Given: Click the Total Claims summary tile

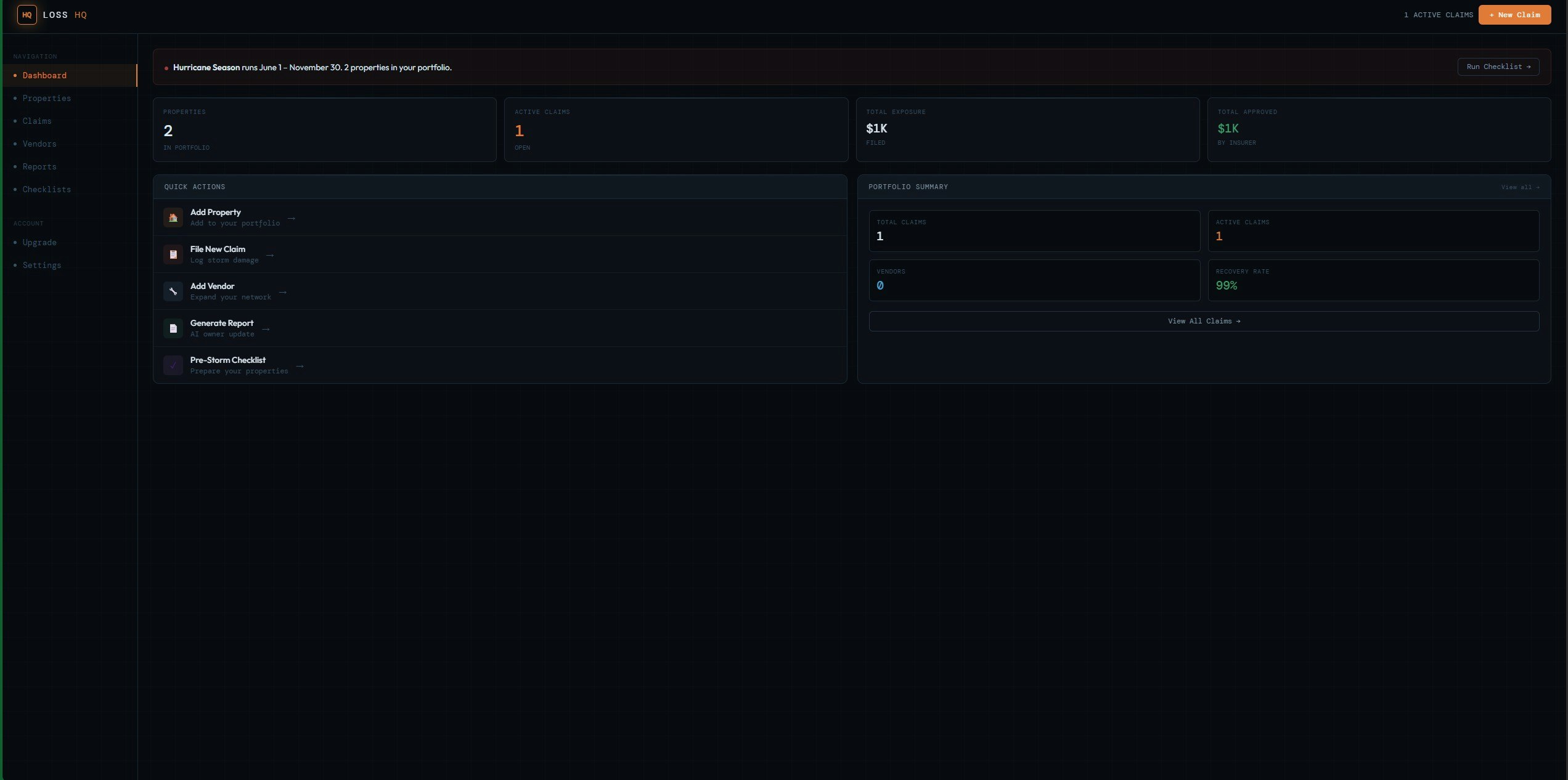Looking at the screenshot, I should pyautogui.click(x=1034, y=231).
